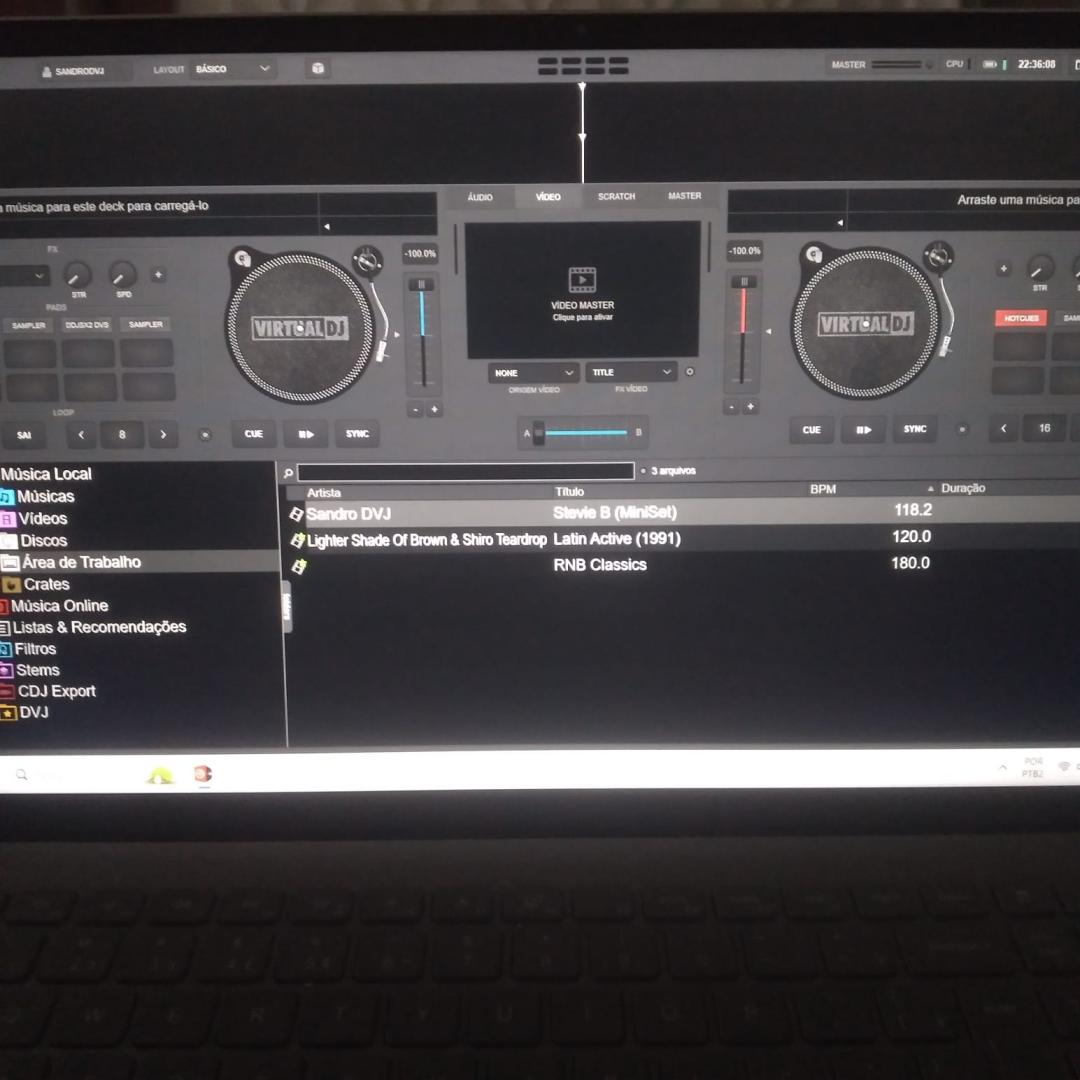Show hidden icons chevron in system tray
The height and width of the screenshot is (1080, 1080).
pos(1003,767)
